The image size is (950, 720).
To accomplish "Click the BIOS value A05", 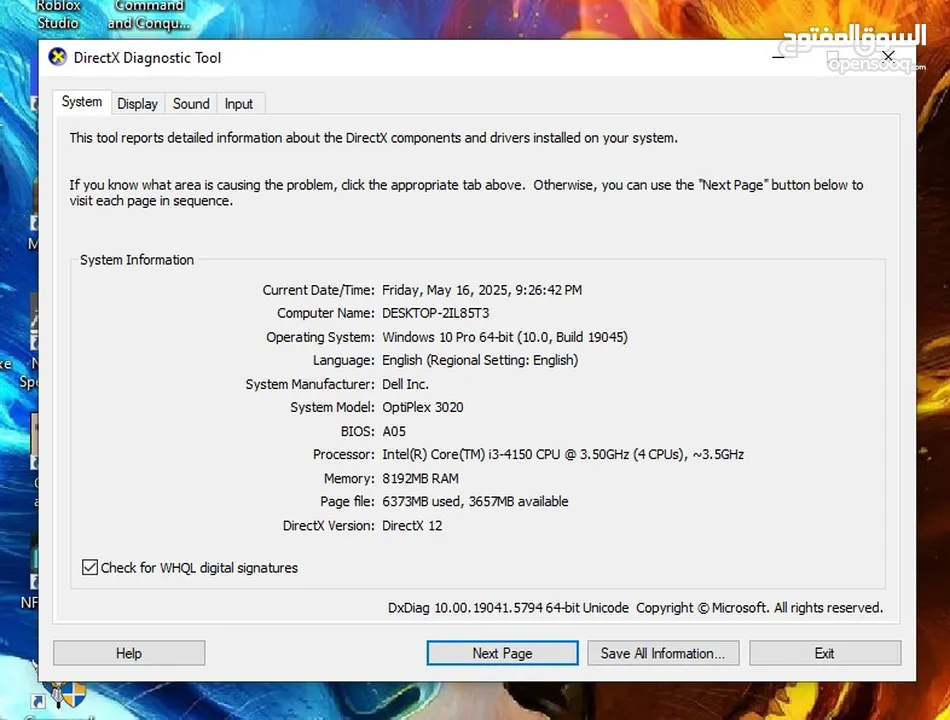I will pos(394,432).
